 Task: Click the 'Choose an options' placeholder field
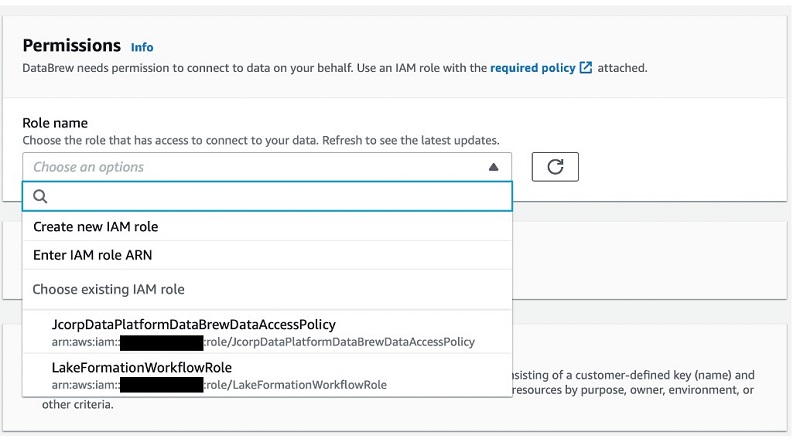click(267, 167)
